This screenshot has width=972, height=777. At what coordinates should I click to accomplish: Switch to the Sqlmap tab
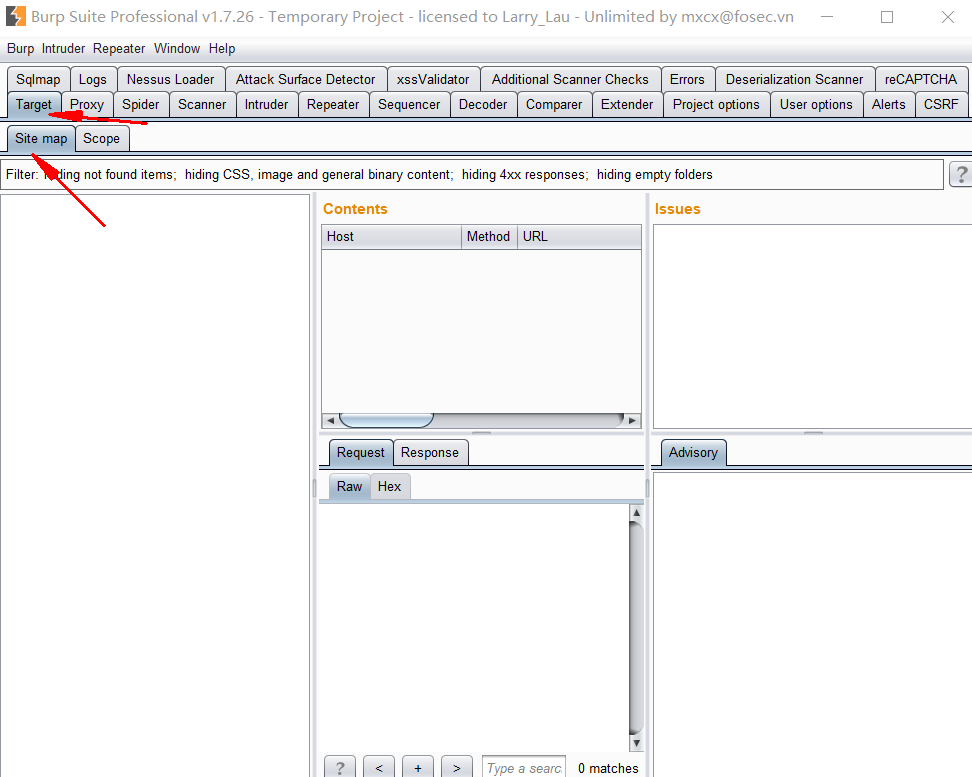coord(38,79)
